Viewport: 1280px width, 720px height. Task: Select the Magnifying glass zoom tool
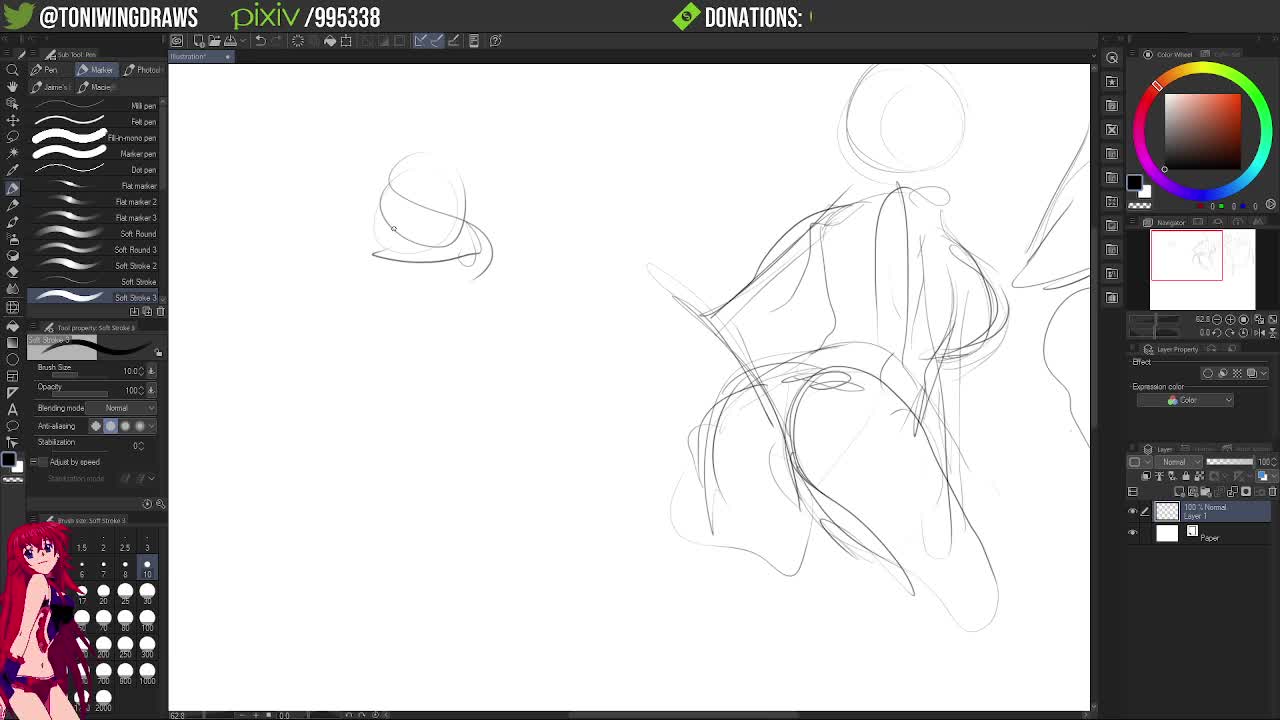click(13, 69)
